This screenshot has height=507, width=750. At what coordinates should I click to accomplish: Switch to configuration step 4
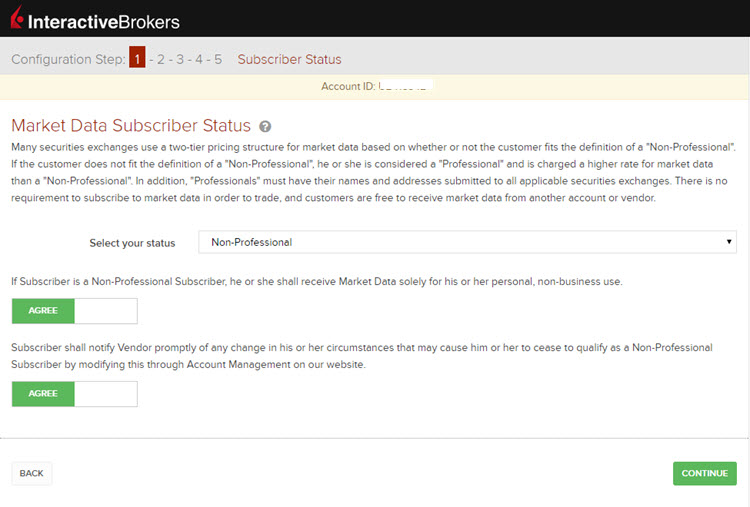point(199,59)
